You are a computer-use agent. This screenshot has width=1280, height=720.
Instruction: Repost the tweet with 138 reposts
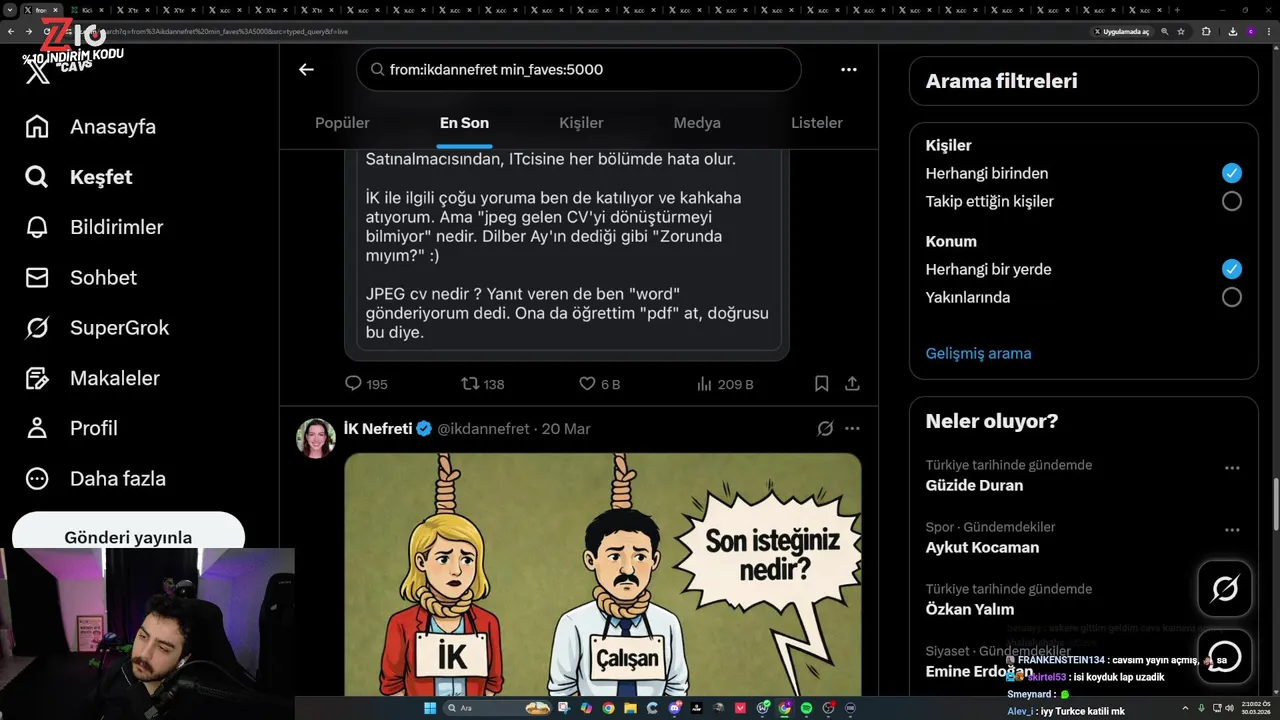[482, 384]
